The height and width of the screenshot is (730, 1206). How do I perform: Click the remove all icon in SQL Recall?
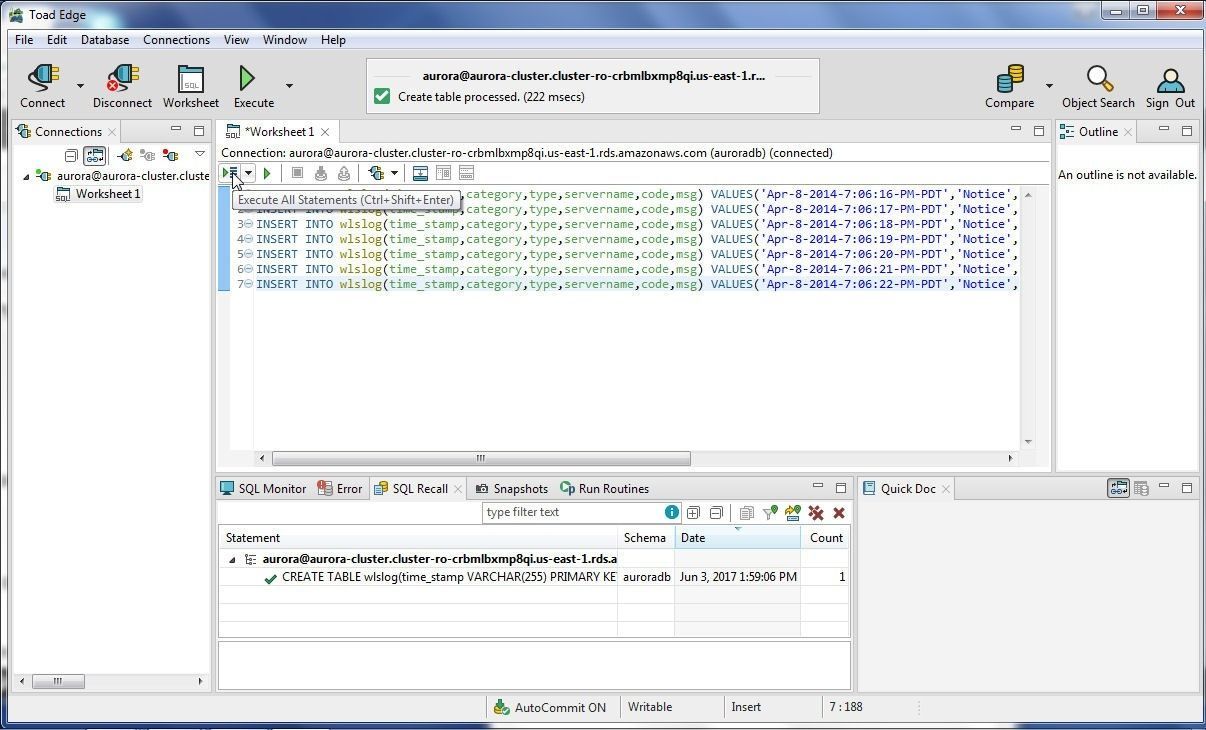(x=816, y=513)
